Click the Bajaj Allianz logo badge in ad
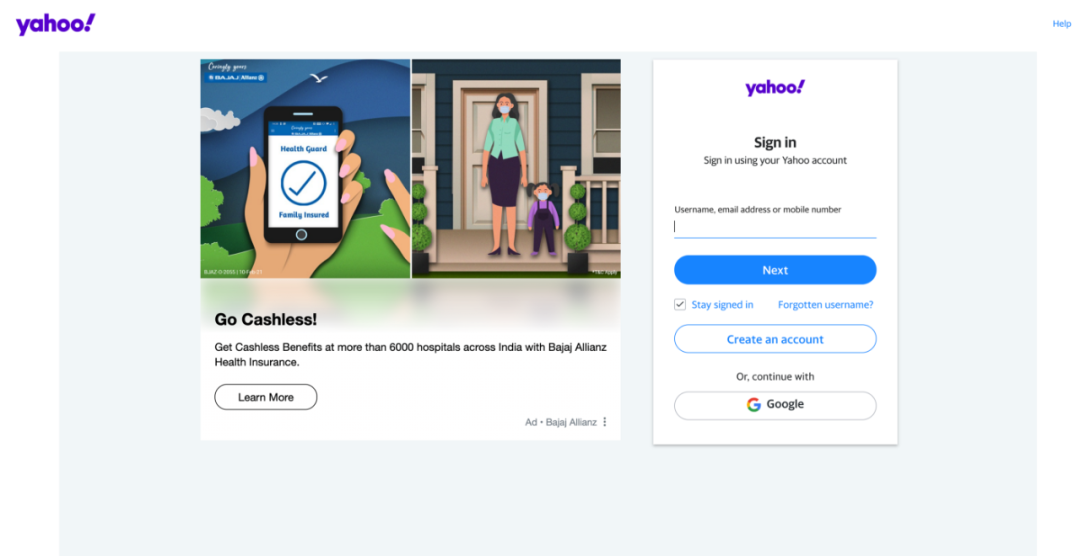Image resolution: width=1080 pixels, height=556 pixels. [236, 78]
